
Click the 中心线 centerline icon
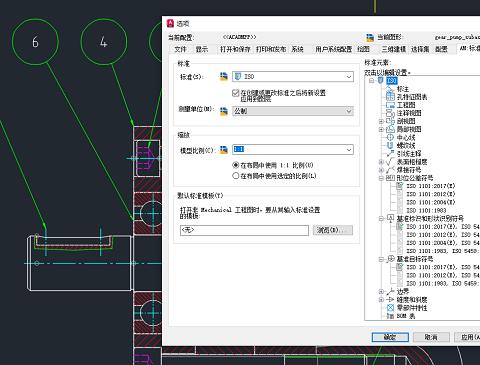pos(390,137)
